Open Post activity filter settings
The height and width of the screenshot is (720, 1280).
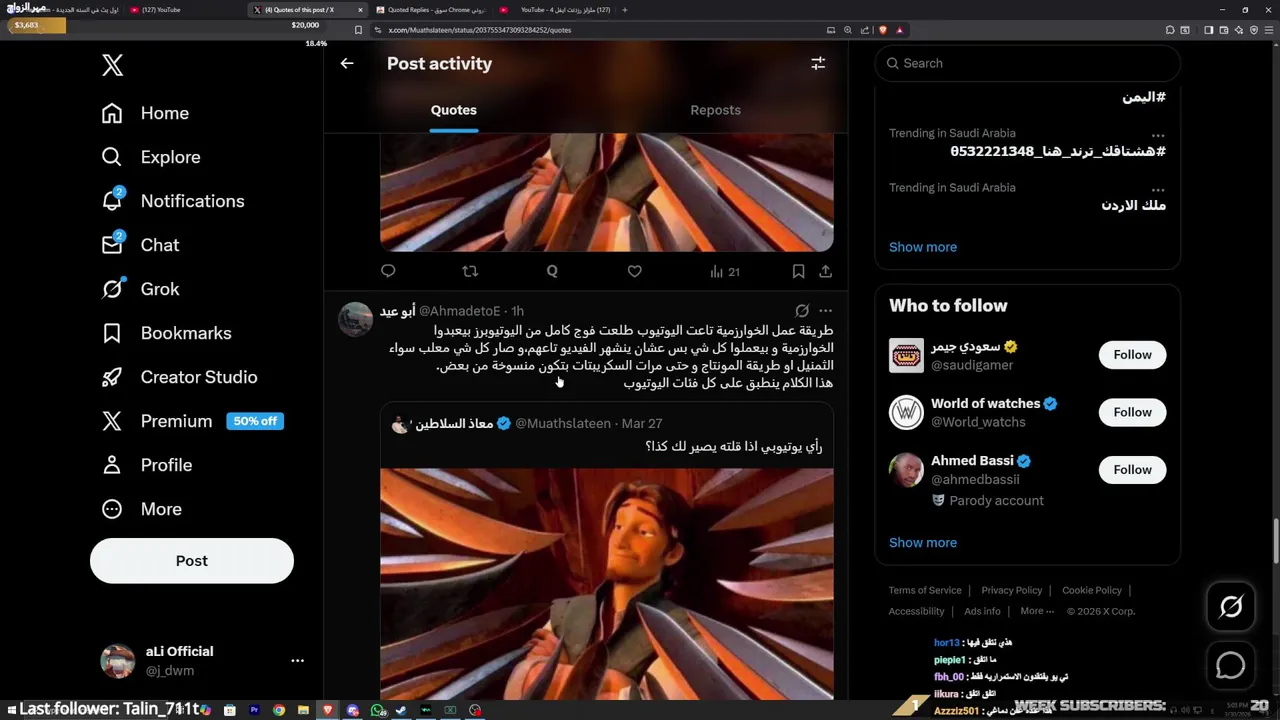pos(818,63)
